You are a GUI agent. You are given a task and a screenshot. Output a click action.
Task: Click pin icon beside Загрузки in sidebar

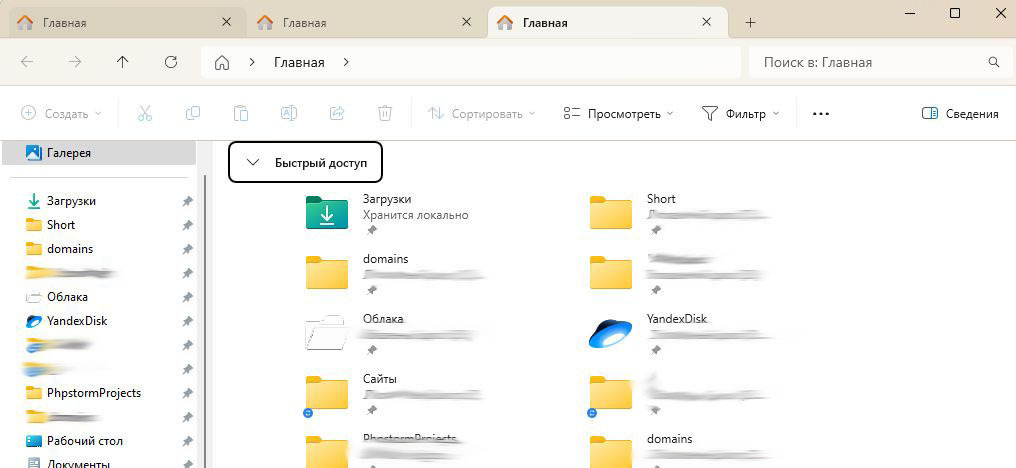point(187,202)
